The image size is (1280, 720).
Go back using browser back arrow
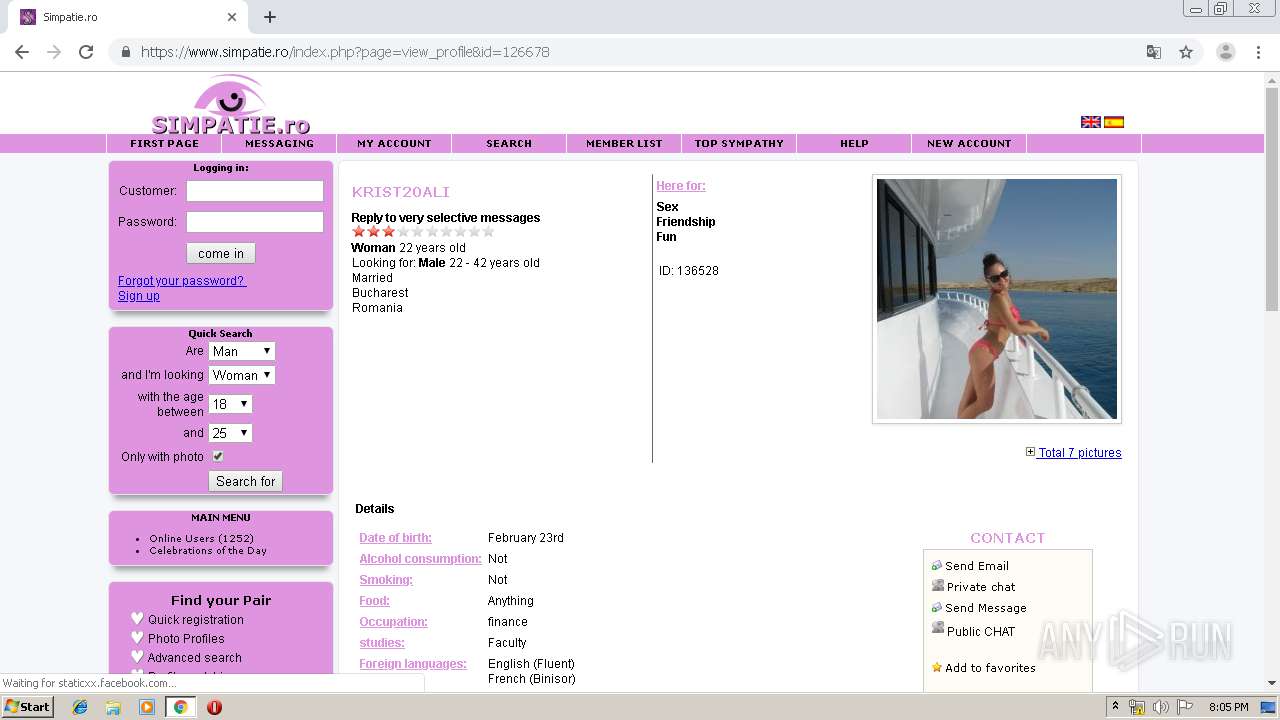(22, 52)
